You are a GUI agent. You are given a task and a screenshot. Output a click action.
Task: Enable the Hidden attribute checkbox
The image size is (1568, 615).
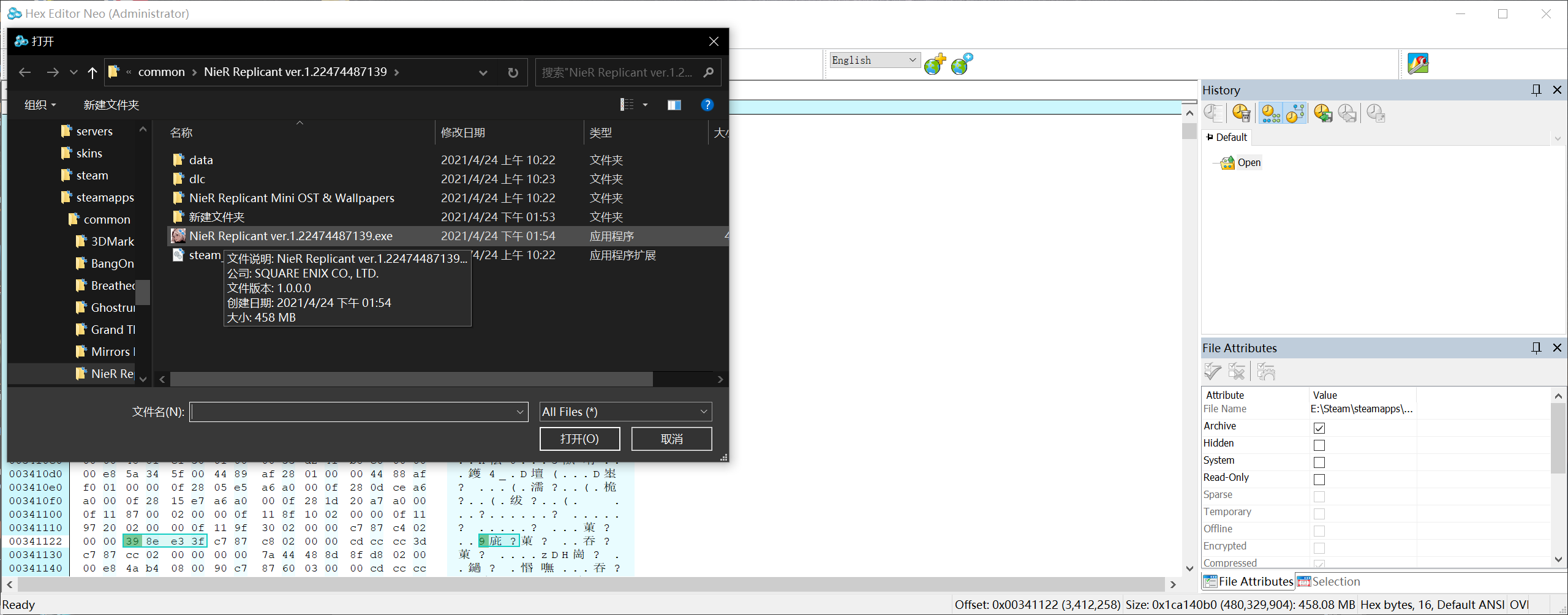tap(1319, 445)
